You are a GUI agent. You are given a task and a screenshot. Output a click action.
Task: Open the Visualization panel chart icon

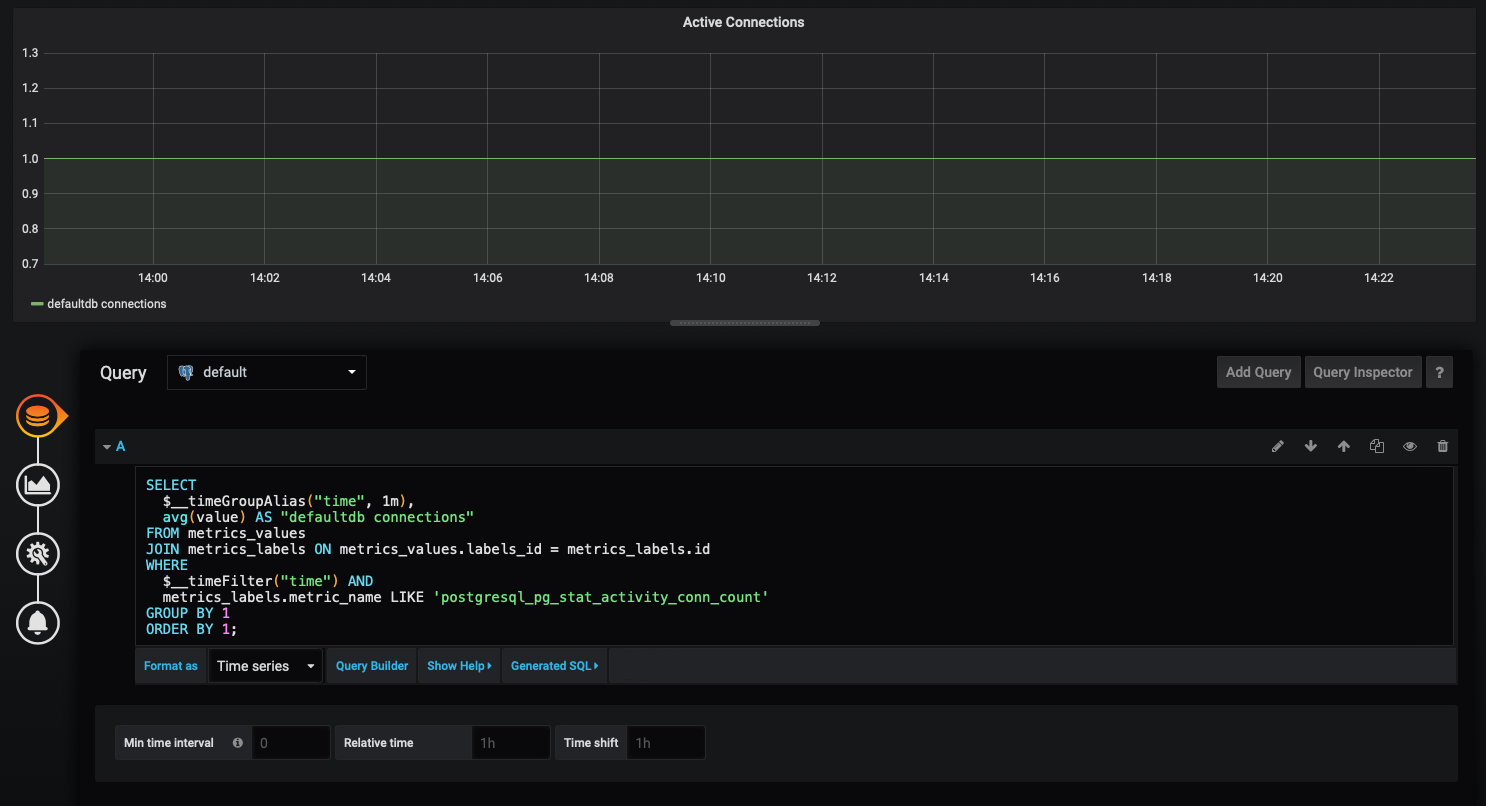[x=38, y=484]
